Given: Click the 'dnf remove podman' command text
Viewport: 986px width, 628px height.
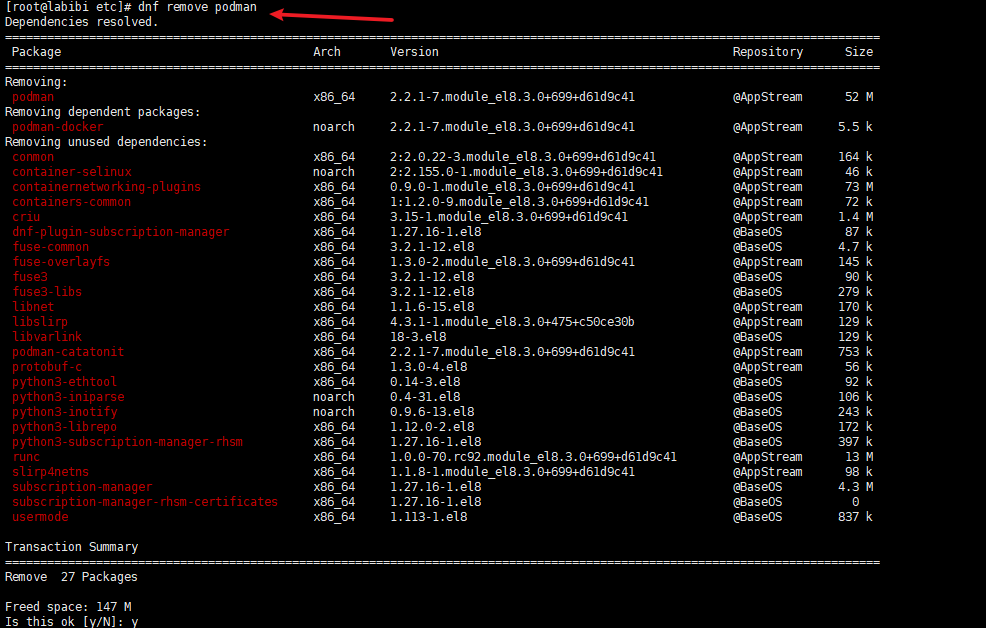Looking at the screenshot, I should pos(197,7).
